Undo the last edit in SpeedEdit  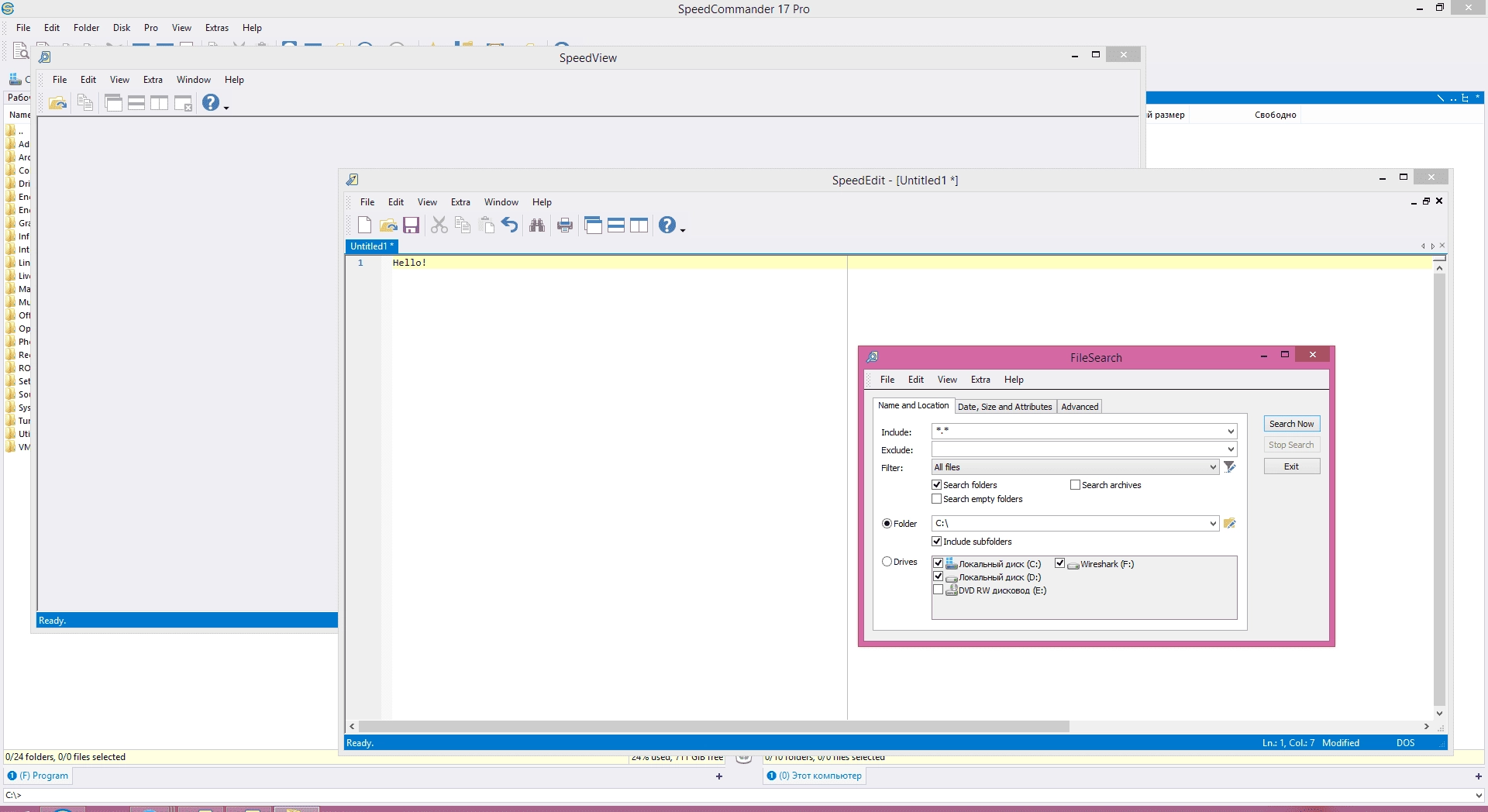point(510,225)
